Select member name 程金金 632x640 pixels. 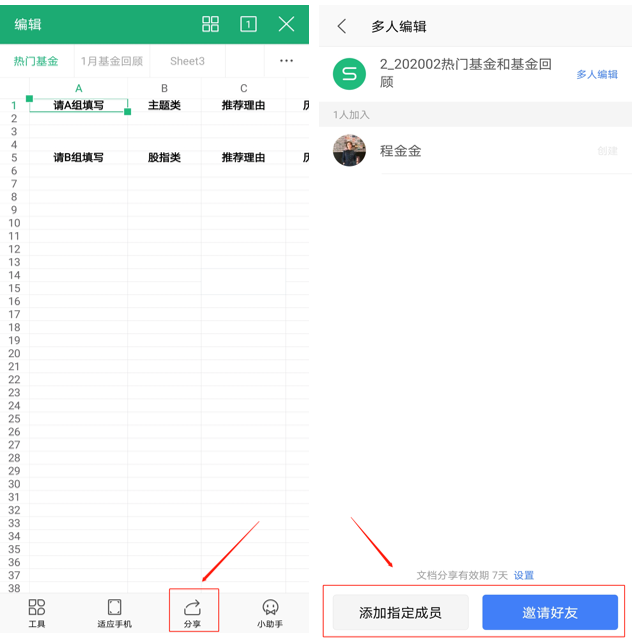point(401,151)
